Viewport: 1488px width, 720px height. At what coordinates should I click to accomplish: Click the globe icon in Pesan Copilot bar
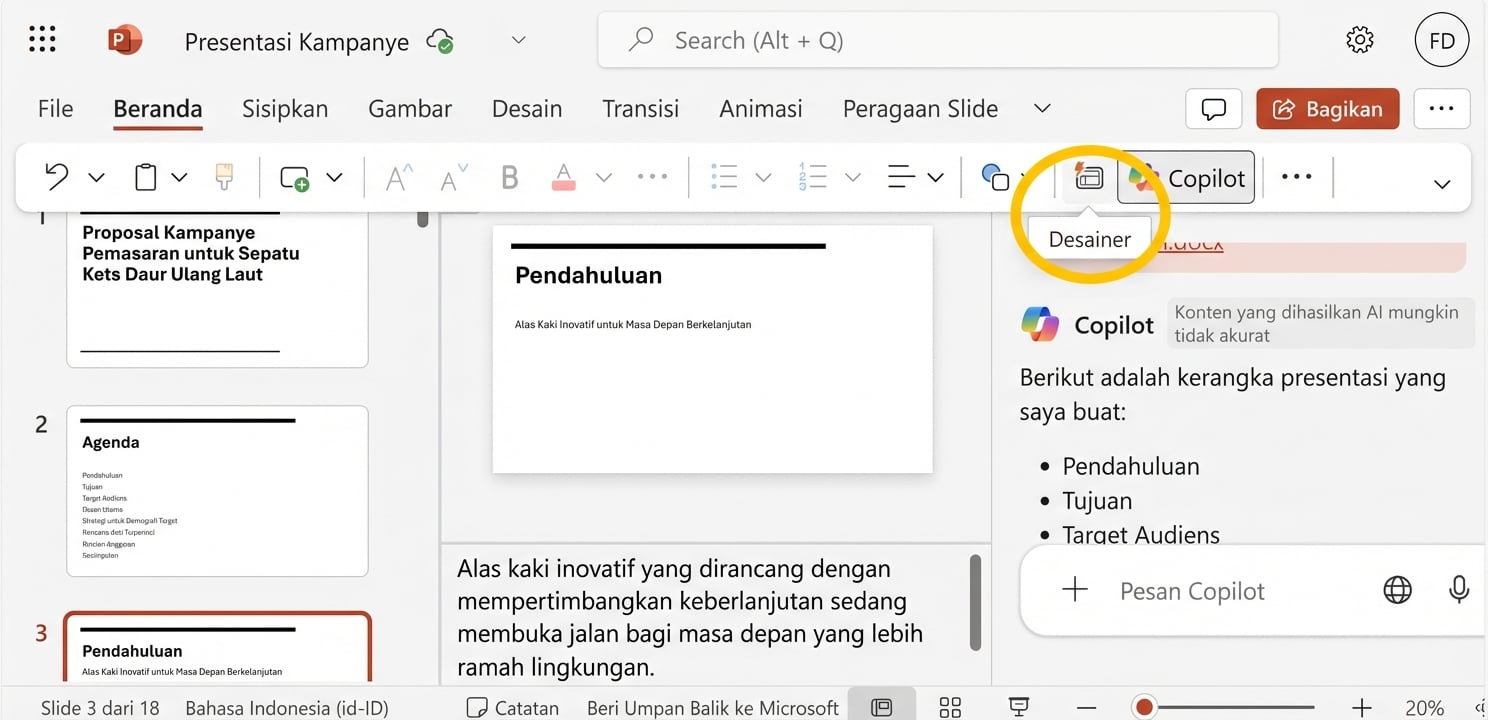[x=1396, y=590]
